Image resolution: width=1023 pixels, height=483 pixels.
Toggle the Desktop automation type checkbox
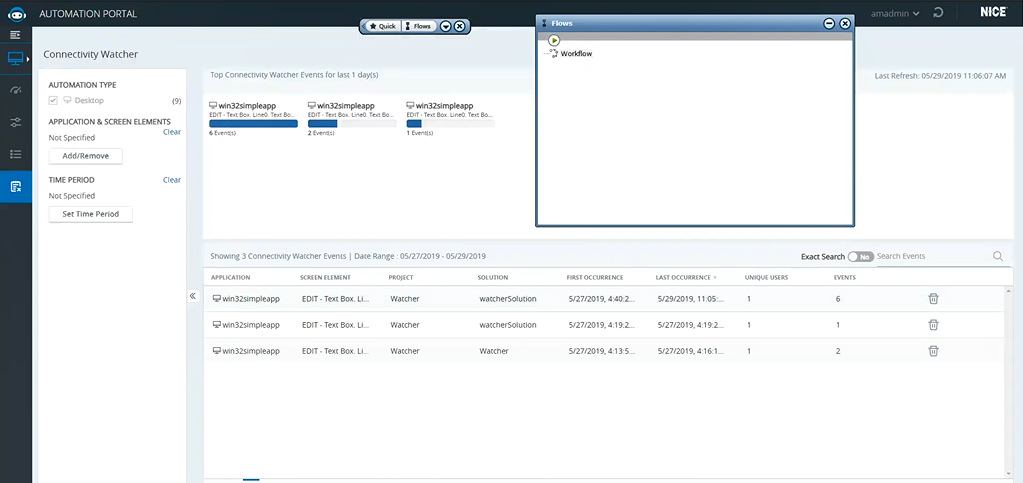(x=54, y=101)
